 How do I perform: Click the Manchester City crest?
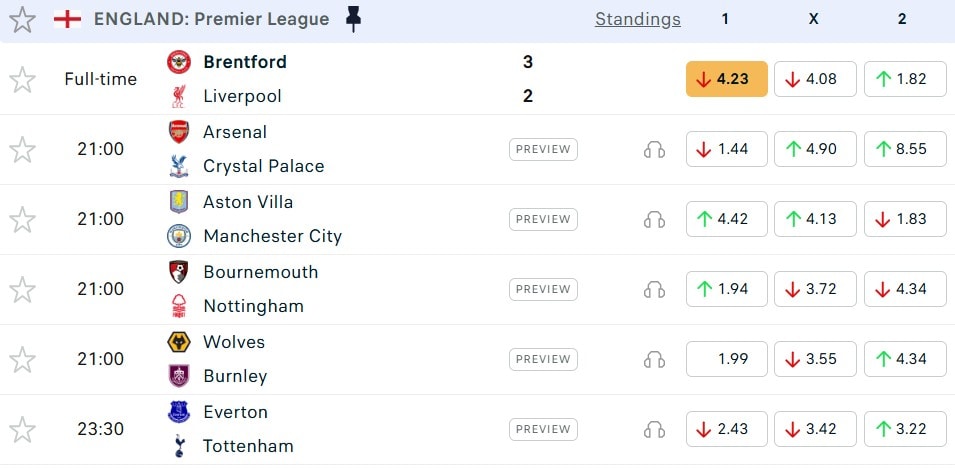[x=179, y=236]
